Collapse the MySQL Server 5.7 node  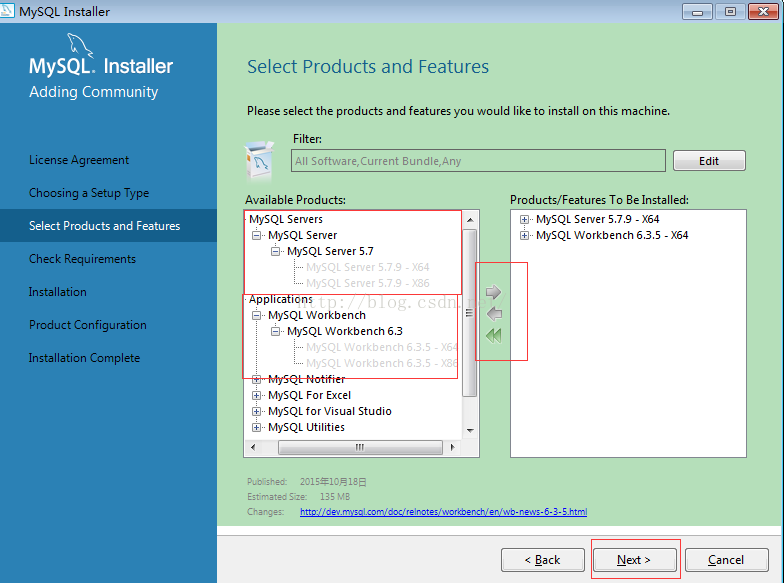[x=276, y=251]
